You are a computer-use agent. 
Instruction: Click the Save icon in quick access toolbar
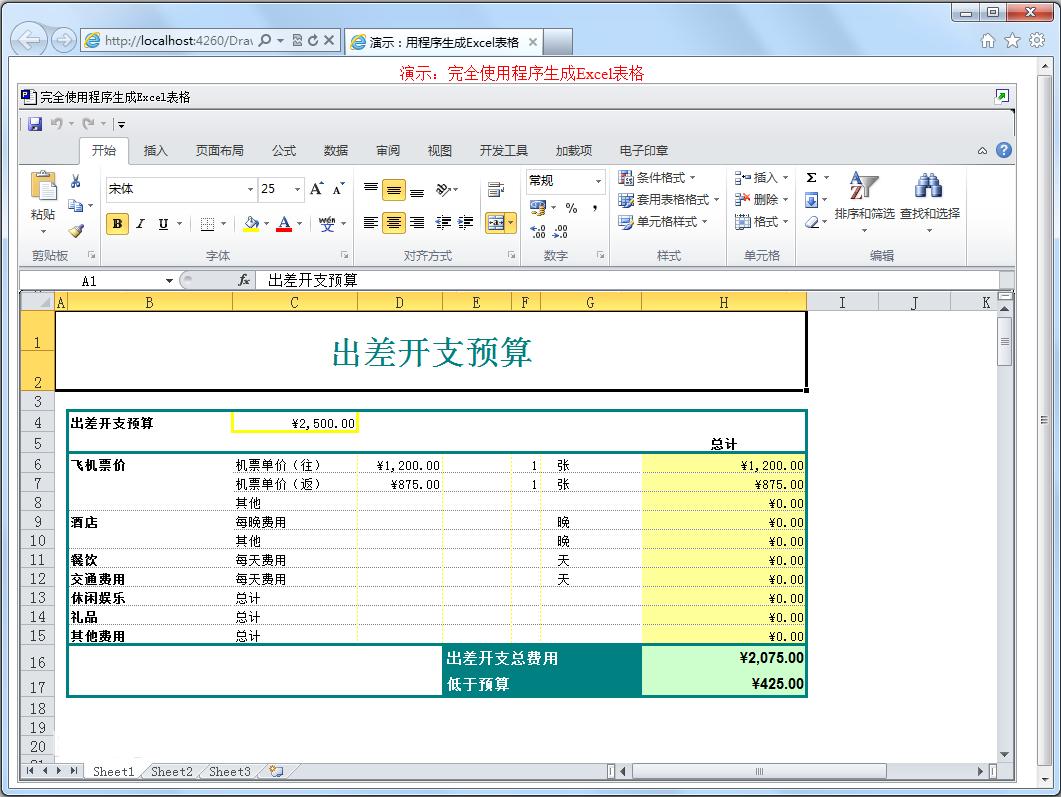click(x=35, y=124)
